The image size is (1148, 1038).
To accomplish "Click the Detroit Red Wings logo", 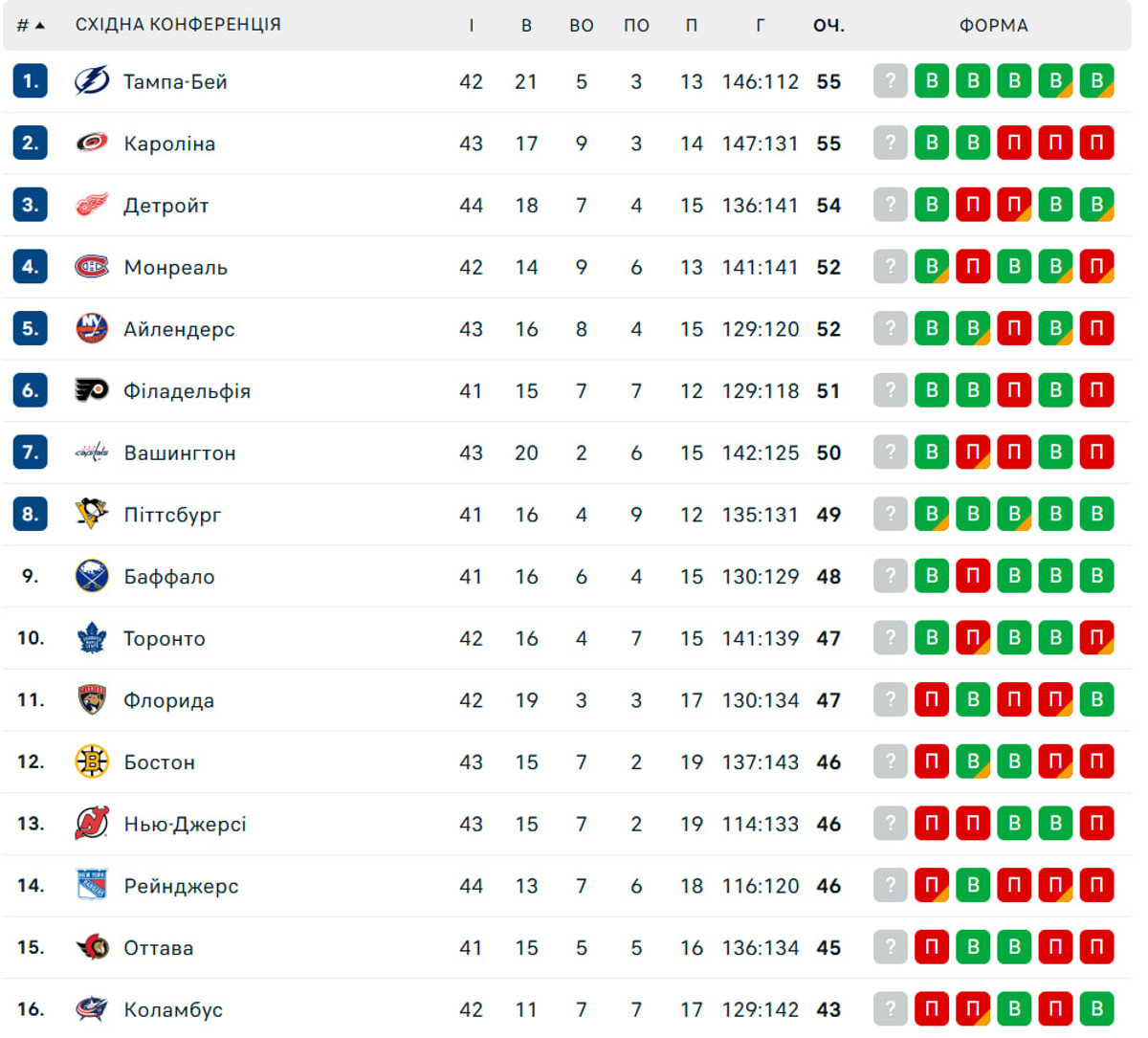I will point(92,205).
